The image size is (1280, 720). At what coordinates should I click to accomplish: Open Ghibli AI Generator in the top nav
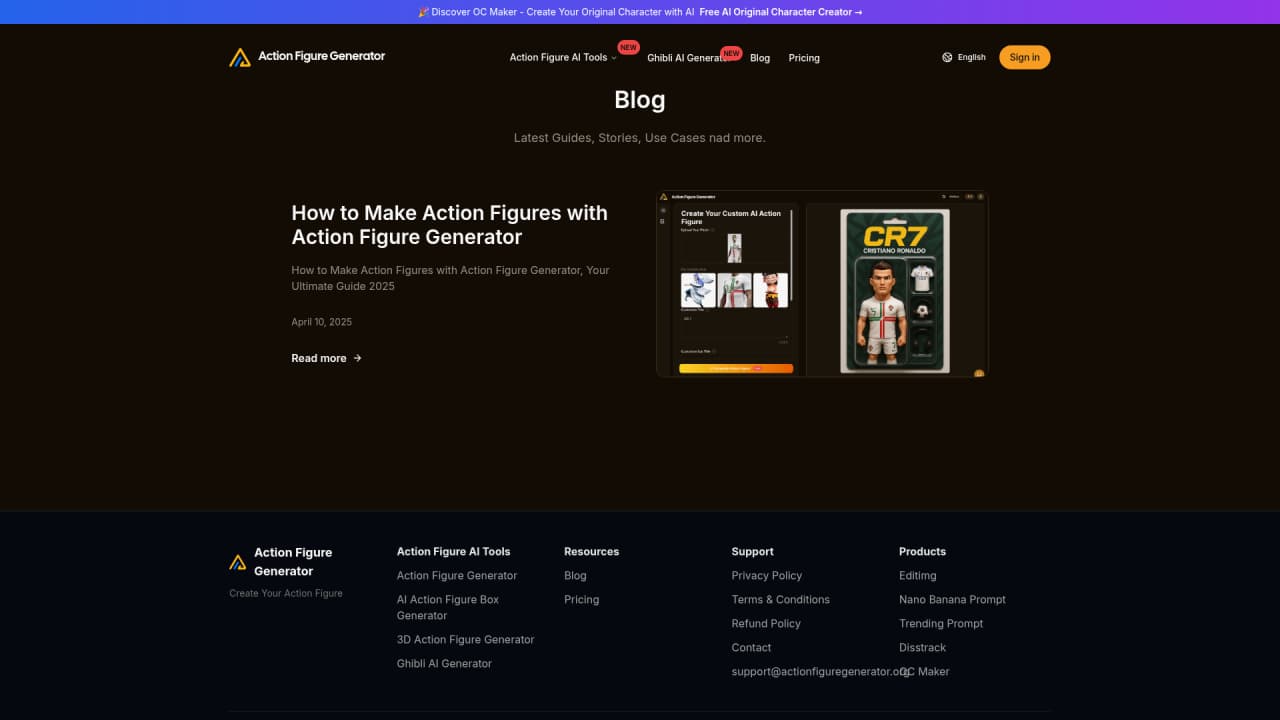click(x=688, y=58)
